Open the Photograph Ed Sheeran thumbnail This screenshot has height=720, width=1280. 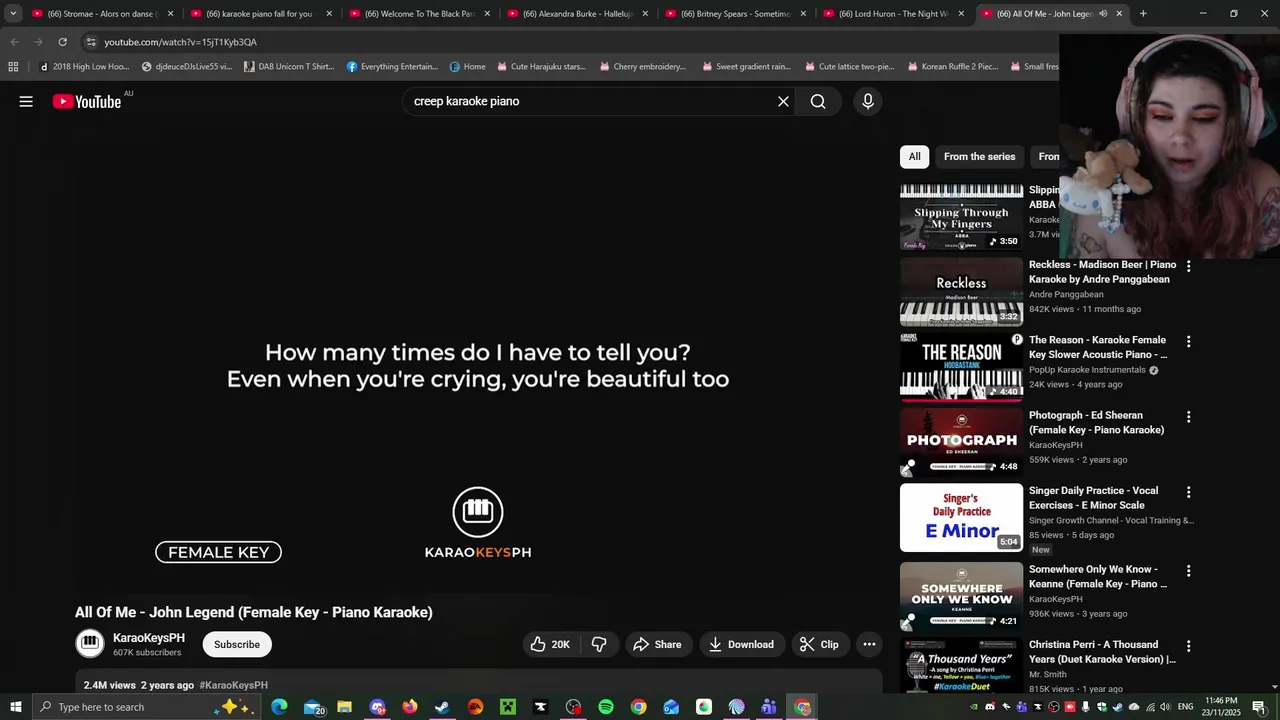[961, 442]
